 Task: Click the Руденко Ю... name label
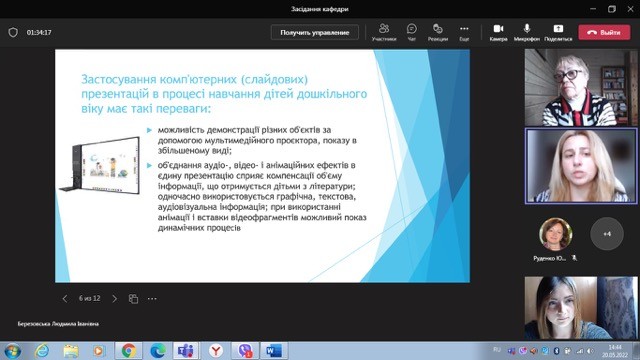click(549, 258)
